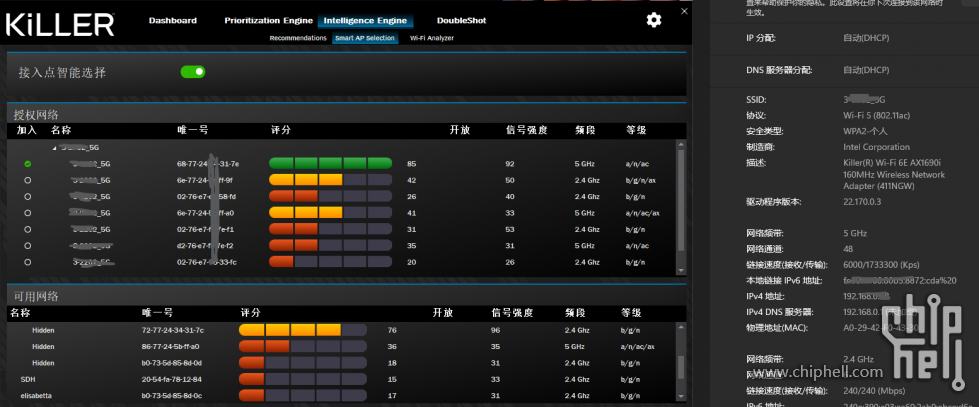Click MAC address 20-54-fa-78-12-84

[172, 379]
